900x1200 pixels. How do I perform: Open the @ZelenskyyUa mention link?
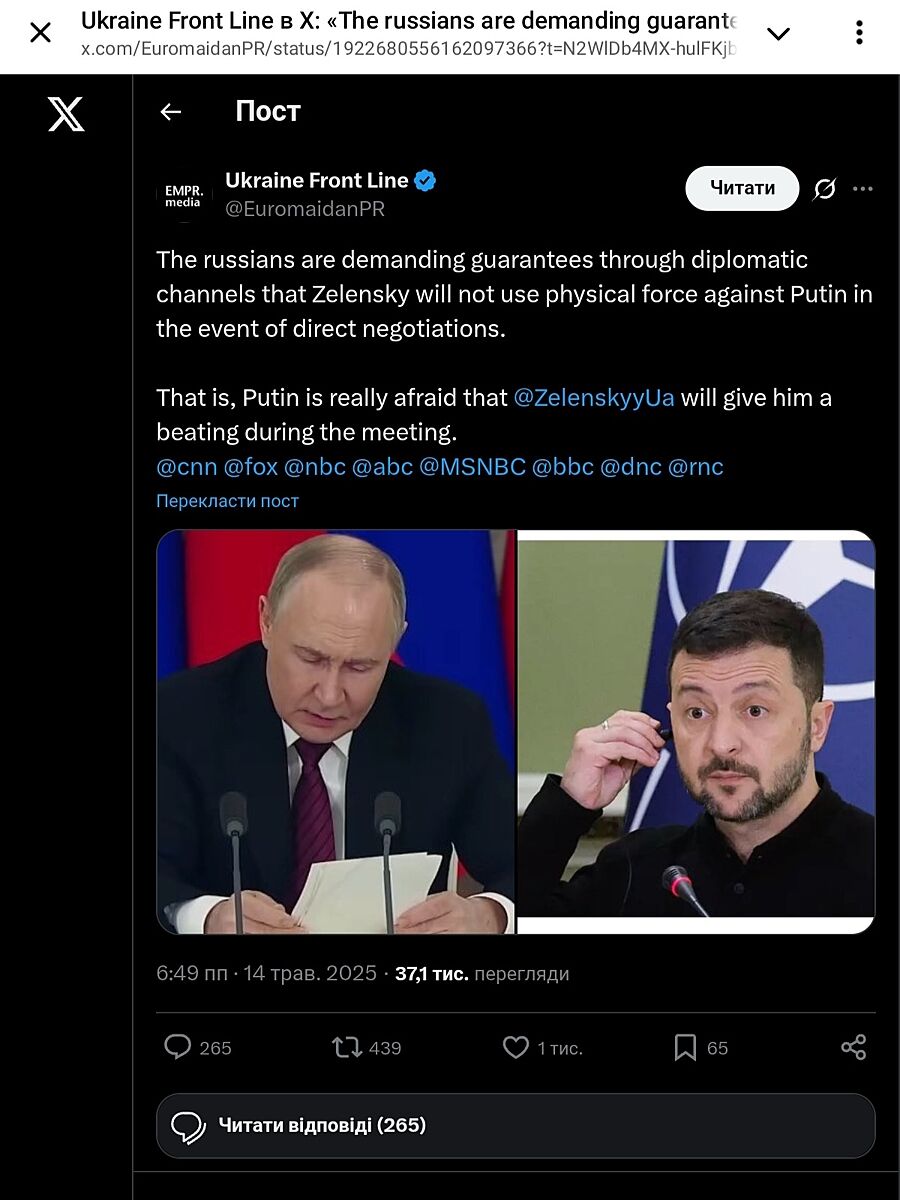click(594, 398)
